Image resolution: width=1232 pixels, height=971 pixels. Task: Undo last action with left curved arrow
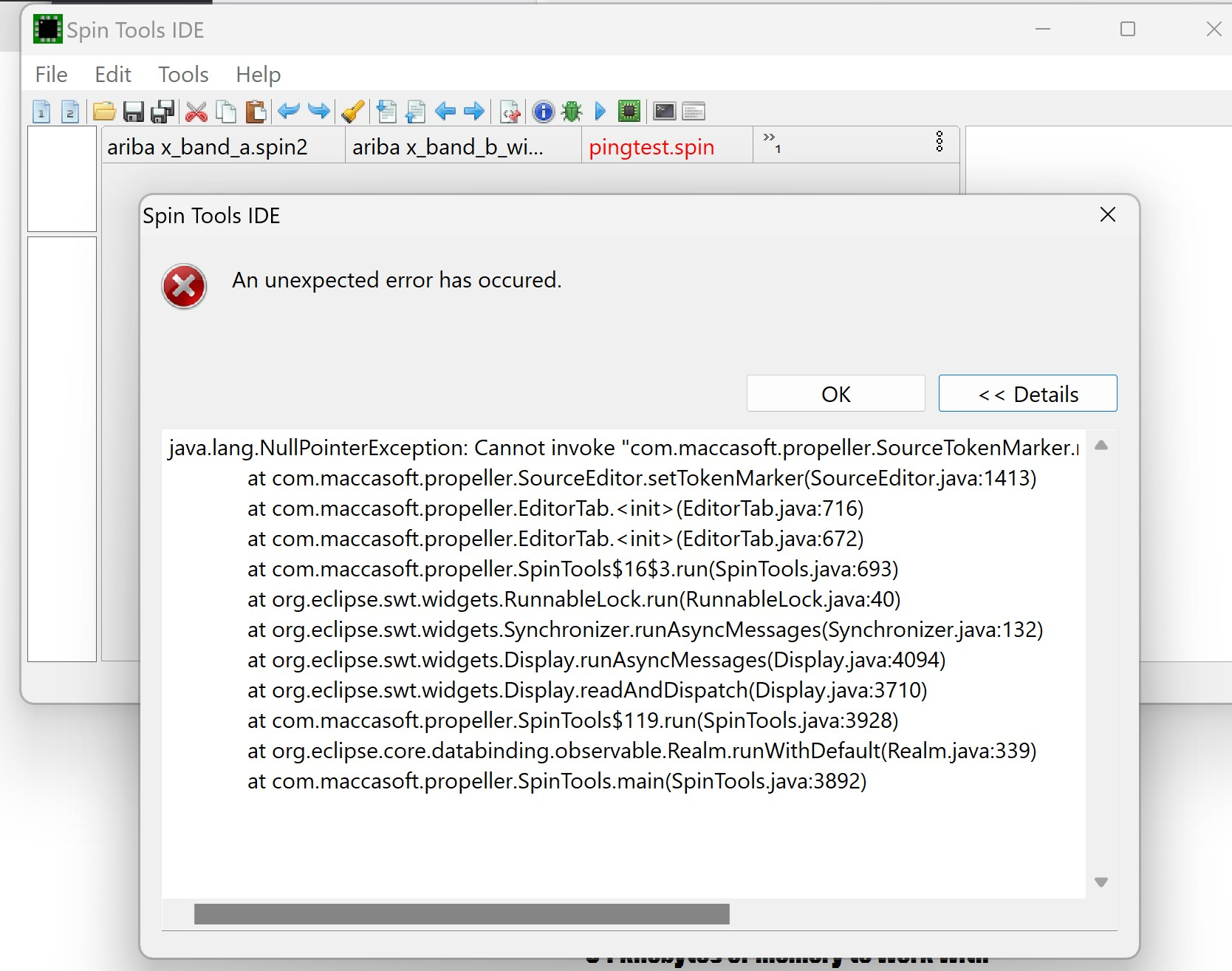pos(289,112)
